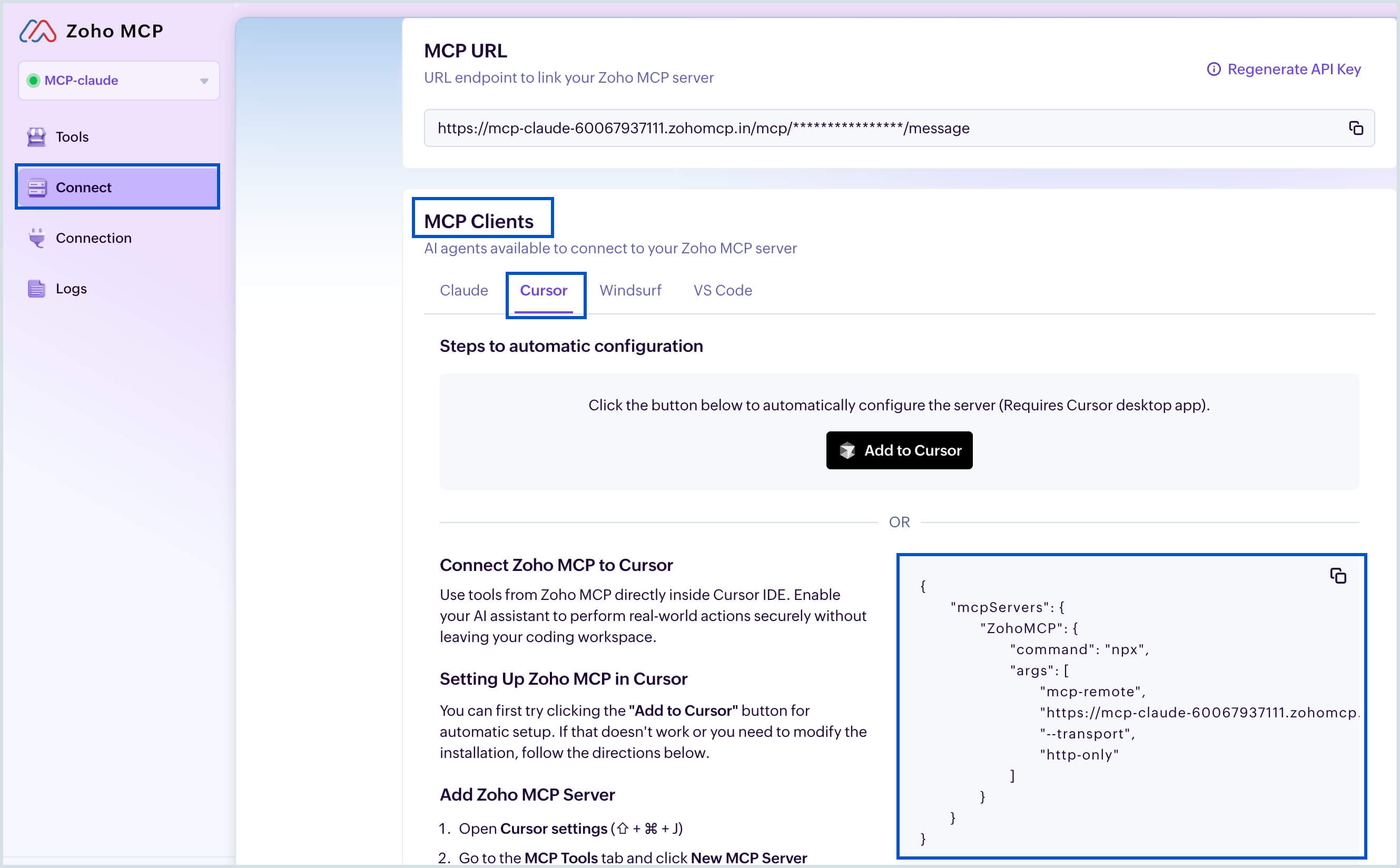Click the "mcp-remote" line in code block
The image size is (1400, 868).
[x=1092, y=691]
